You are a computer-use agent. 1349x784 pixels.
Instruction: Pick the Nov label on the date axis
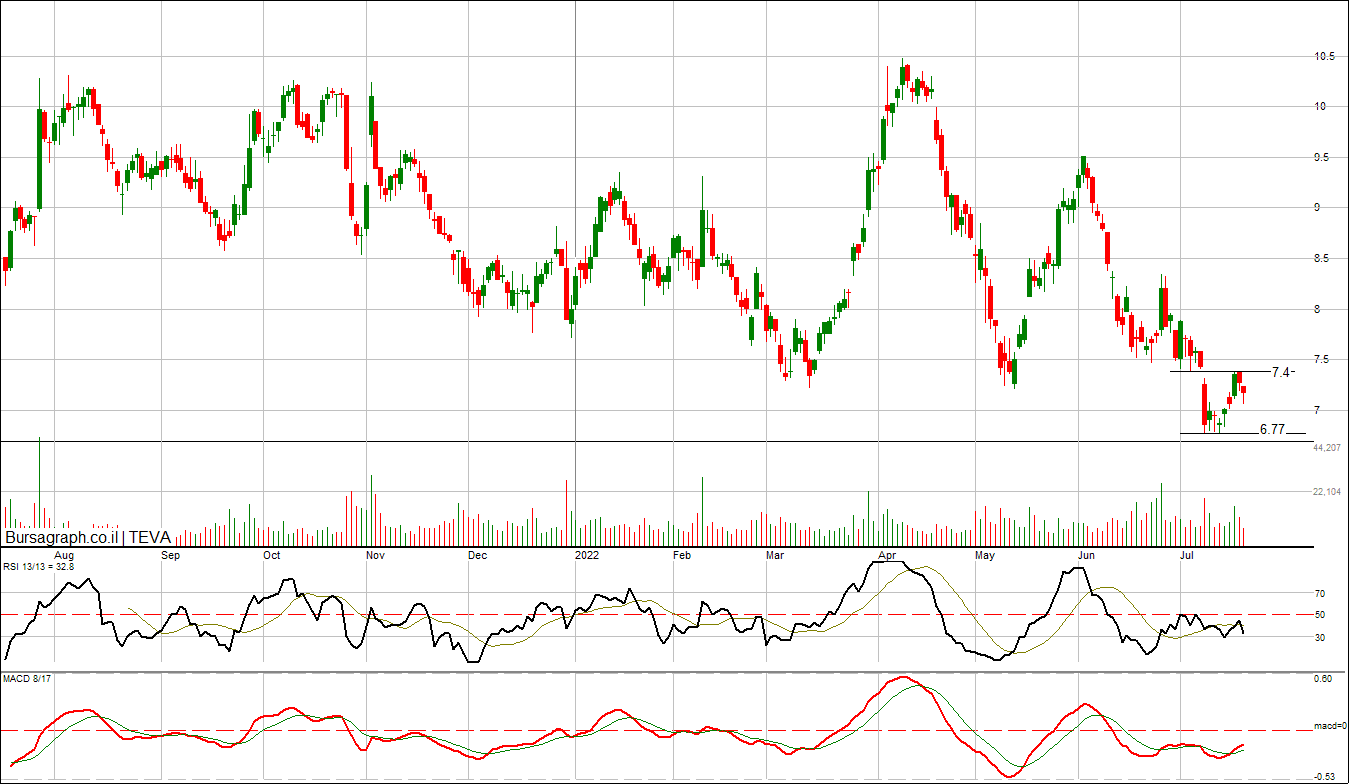click(x=375, y=554)
